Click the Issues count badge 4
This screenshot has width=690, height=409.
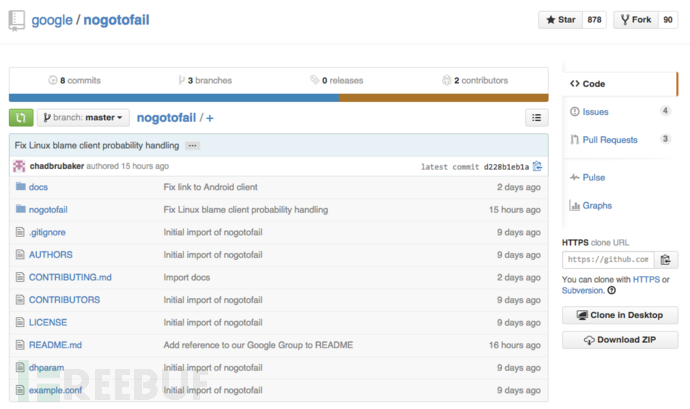coord(665,111)
